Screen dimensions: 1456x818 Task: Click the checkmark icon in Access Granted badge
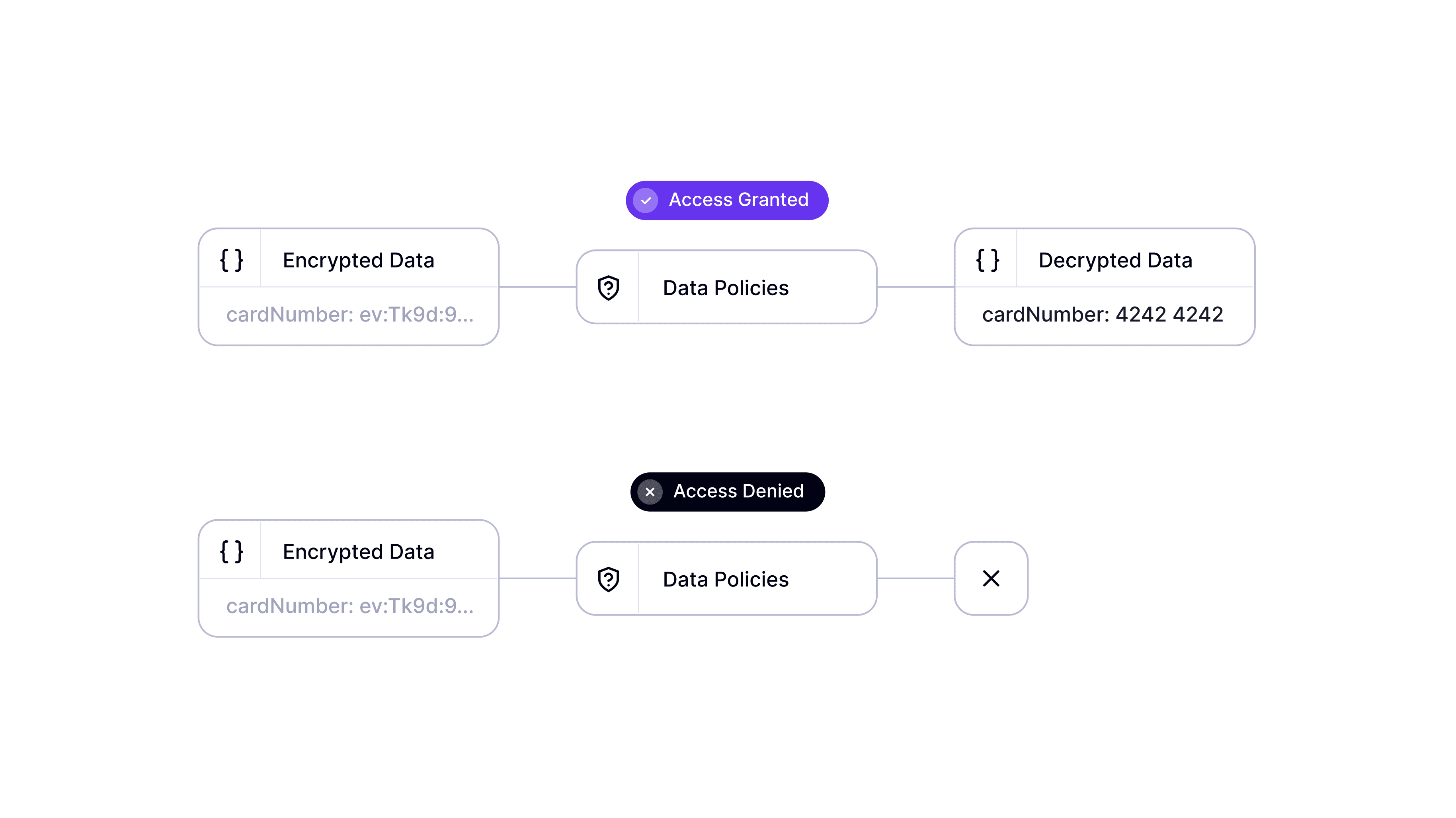coord(646,201)
